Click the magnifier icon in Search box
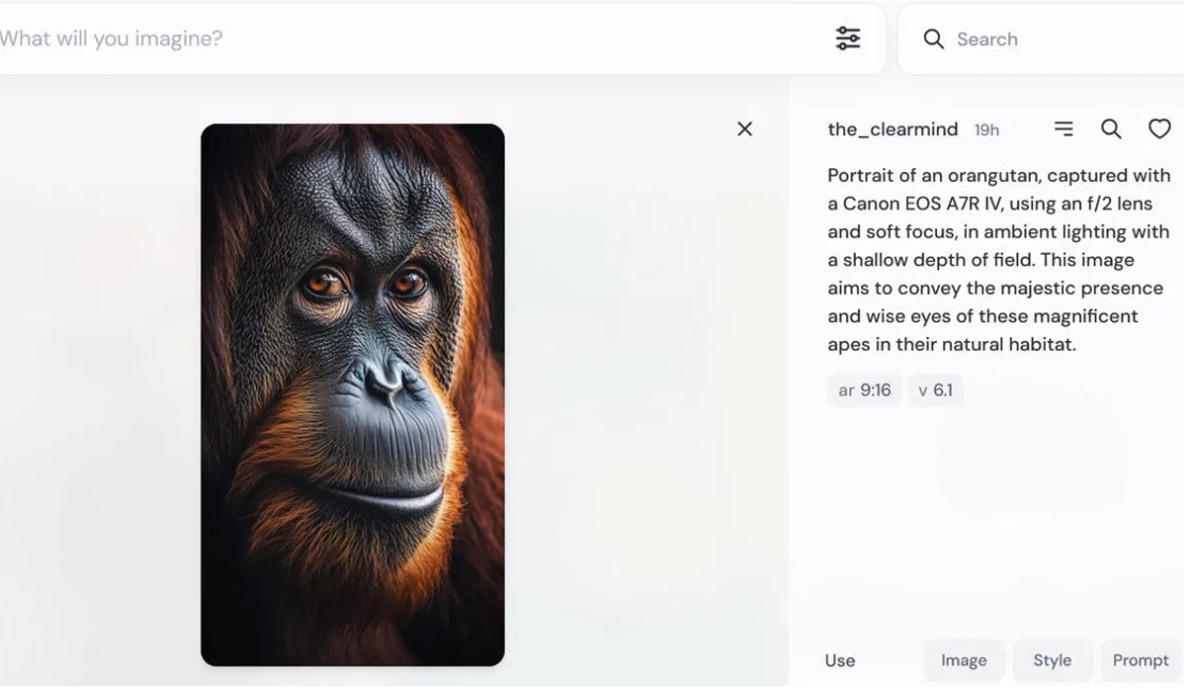 tap(933, 39)
